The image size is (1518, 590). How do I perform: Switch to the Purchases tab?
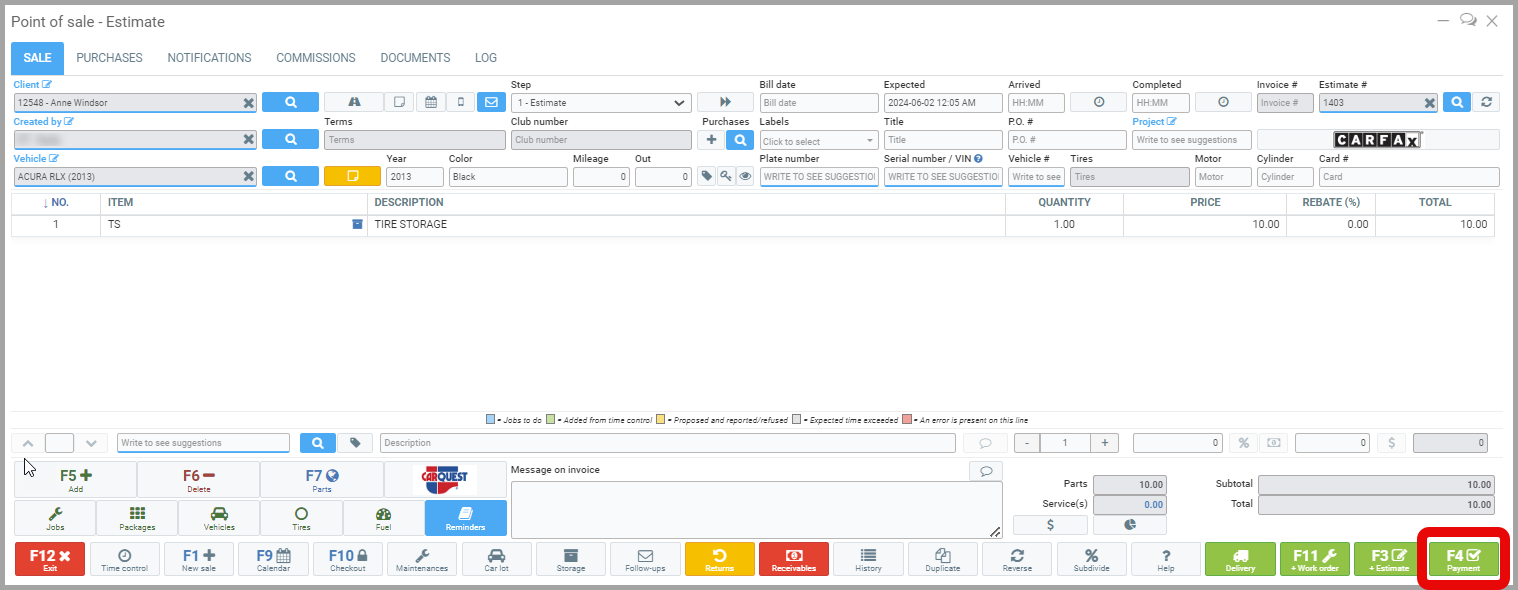109,58
